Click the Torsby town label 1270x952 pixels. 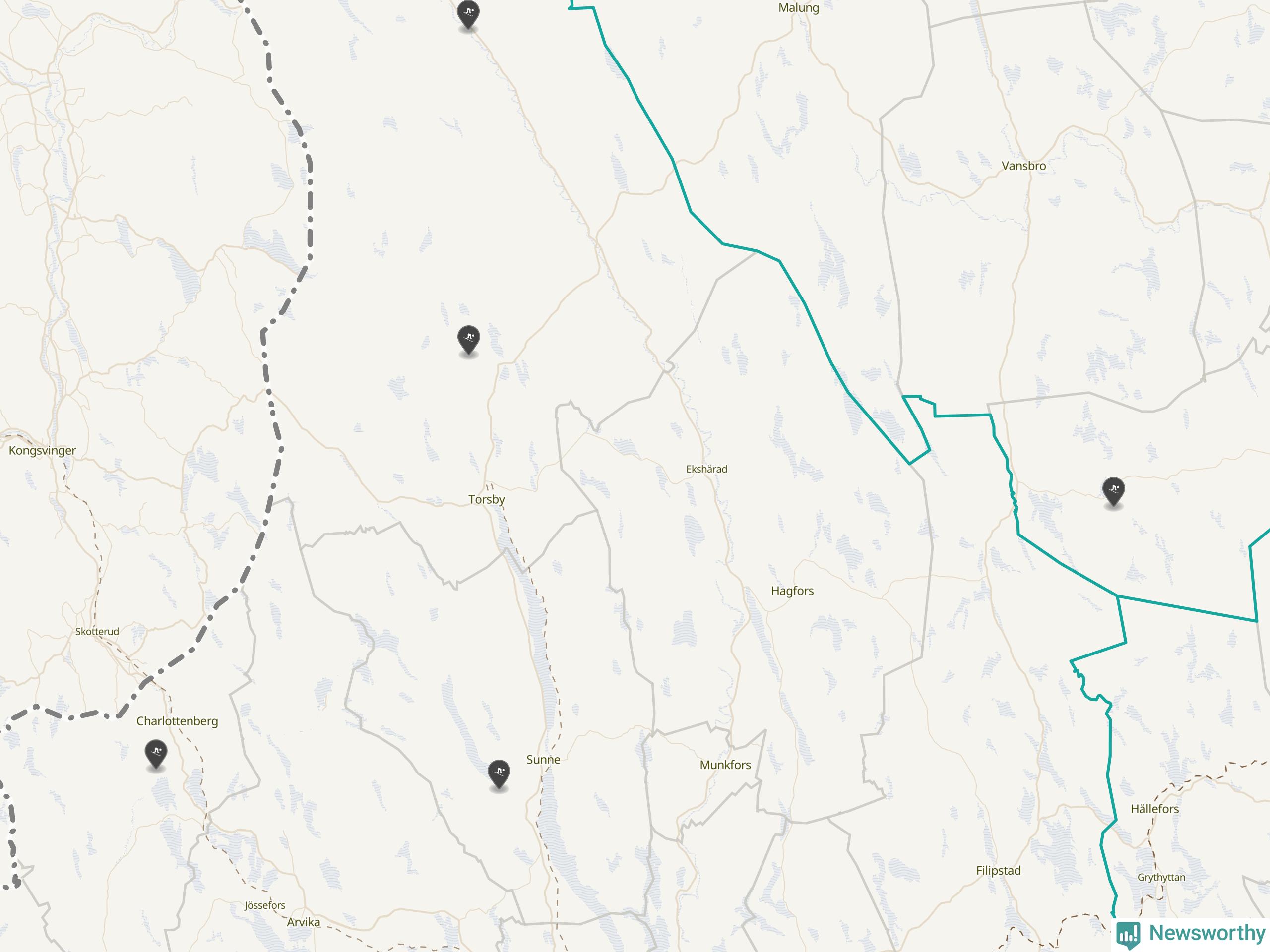point(486,499)
